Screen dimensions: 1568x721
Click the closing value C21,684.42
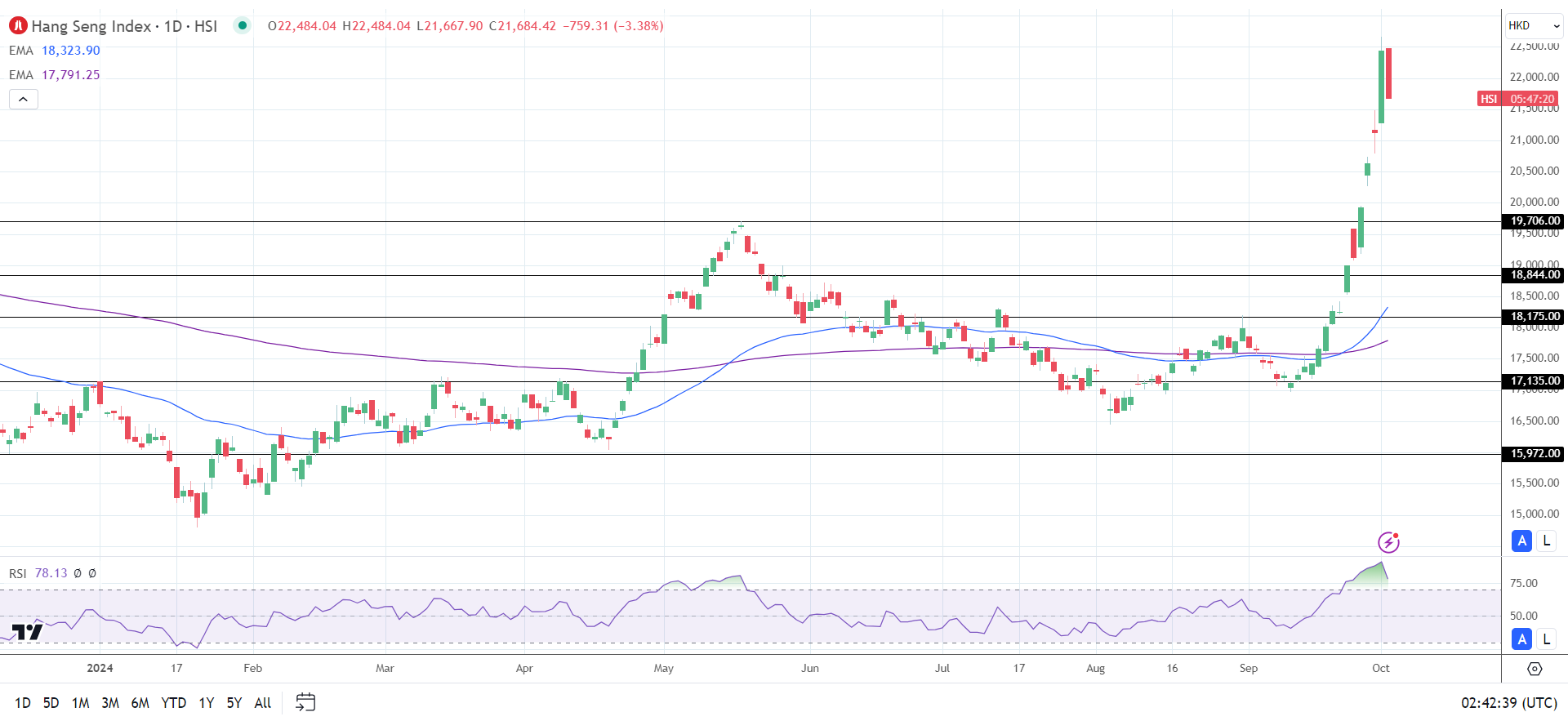tap(523, 26)
